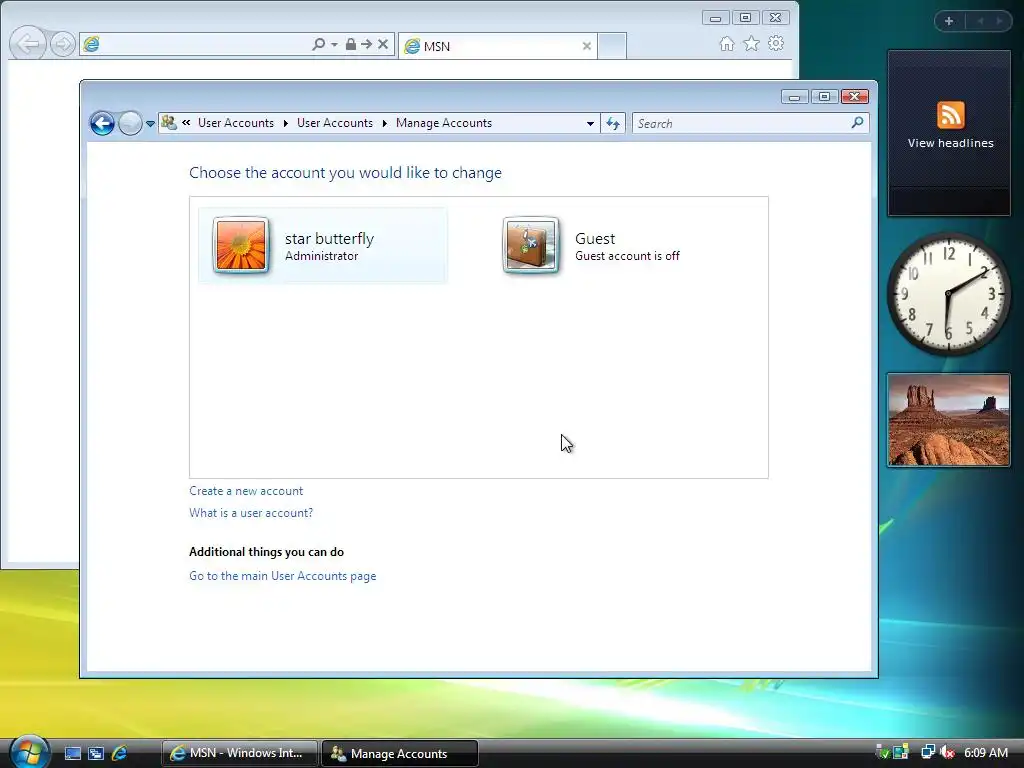Launch Internet Explorer from quick launch
The image size is (1024, 768).
[x=120, y=753]
